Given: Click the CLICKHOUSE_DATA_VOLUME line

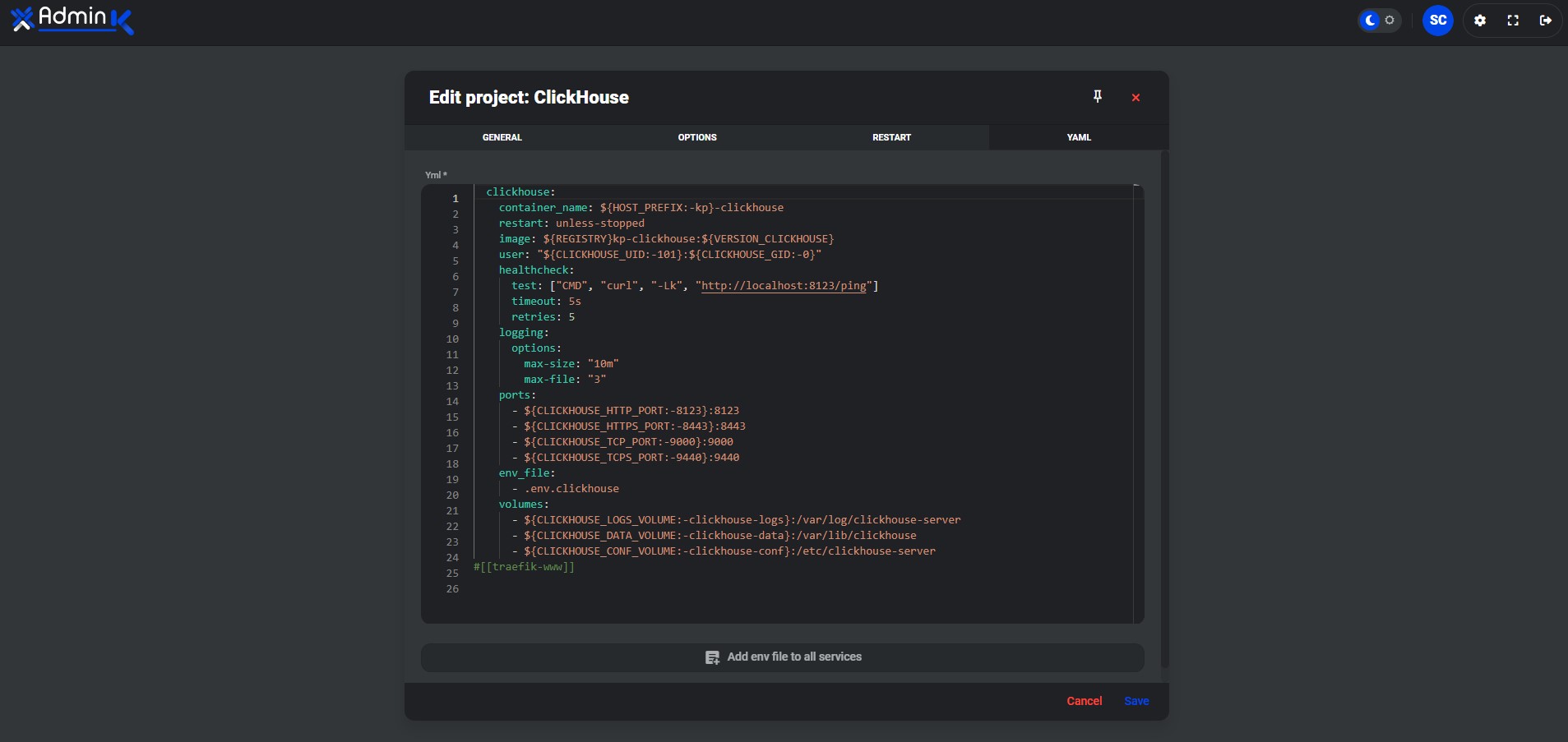Looking at the screenshot, I should pyautogui.click(x=714, y=536).
